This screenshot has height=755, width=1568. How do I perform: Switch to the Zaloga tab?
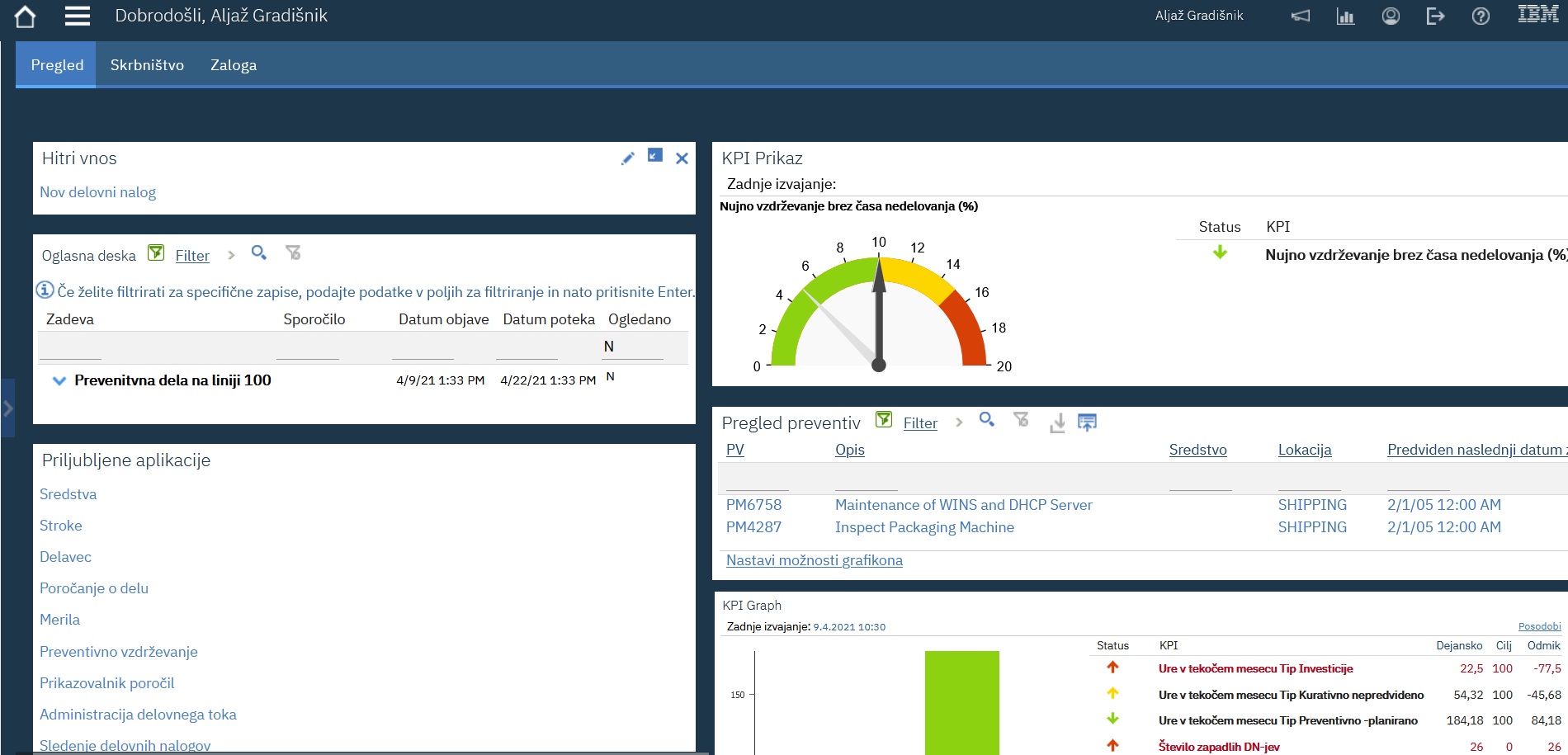(x=234, y=65)
